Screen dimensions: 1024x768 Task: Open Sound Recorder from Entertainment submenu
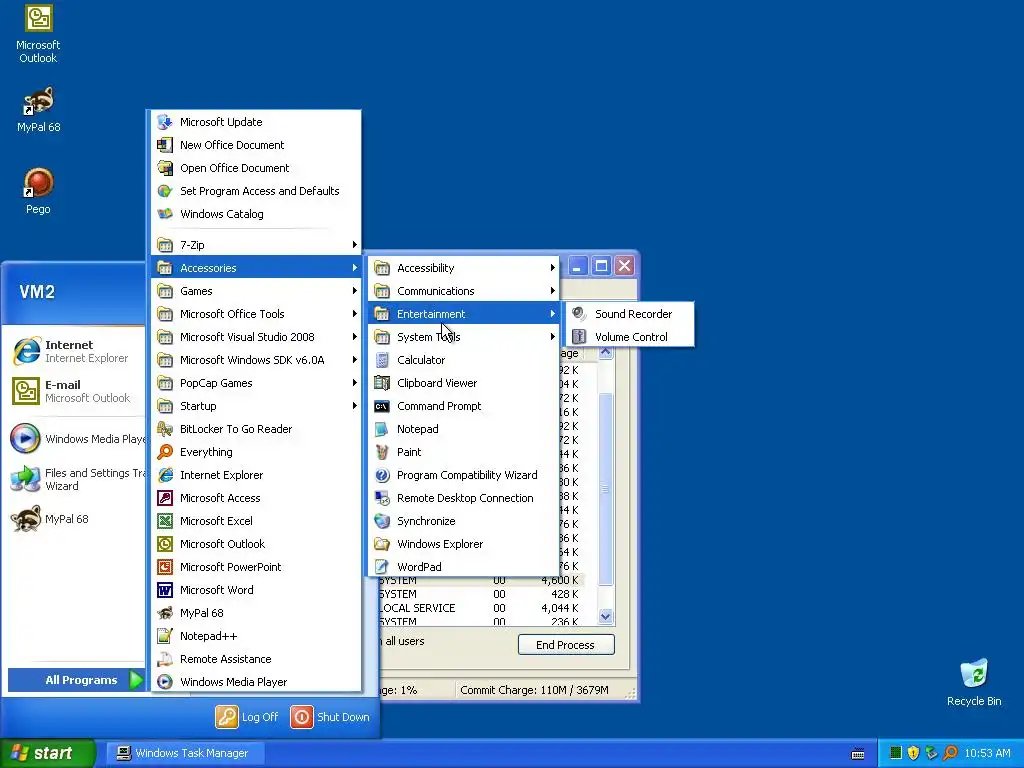tap(630, 314)
